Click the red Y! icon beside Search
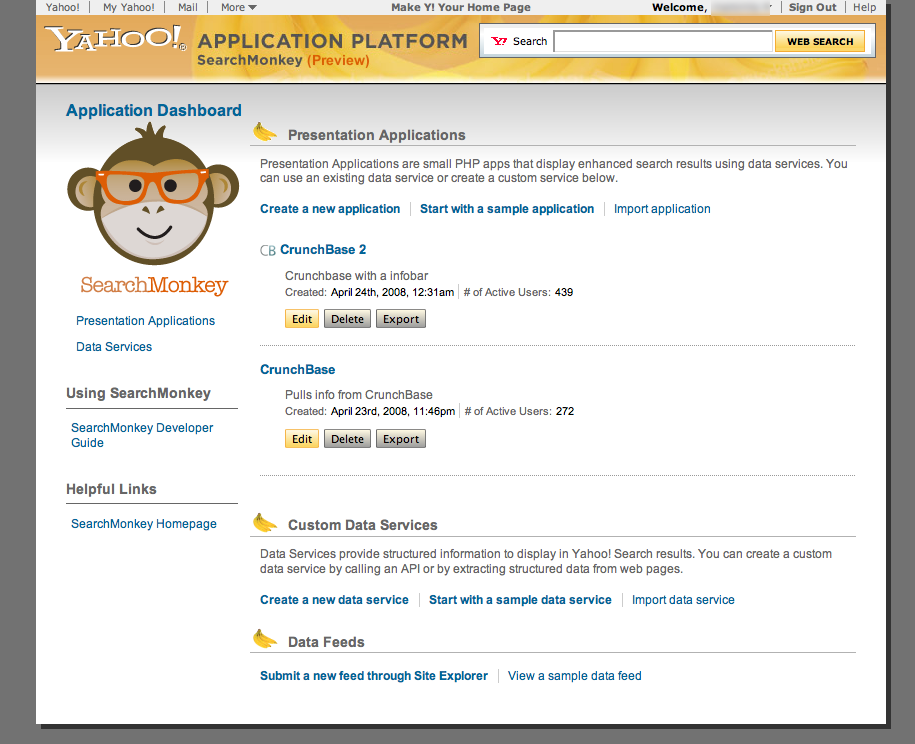The height and width of the screenshot is (744, 915). tap(499, 41)
